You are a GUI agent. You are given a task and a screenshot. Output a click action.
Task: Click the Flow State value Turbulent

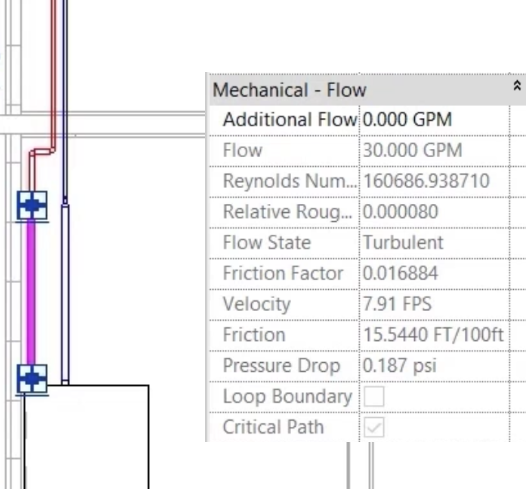pos(403,242)
